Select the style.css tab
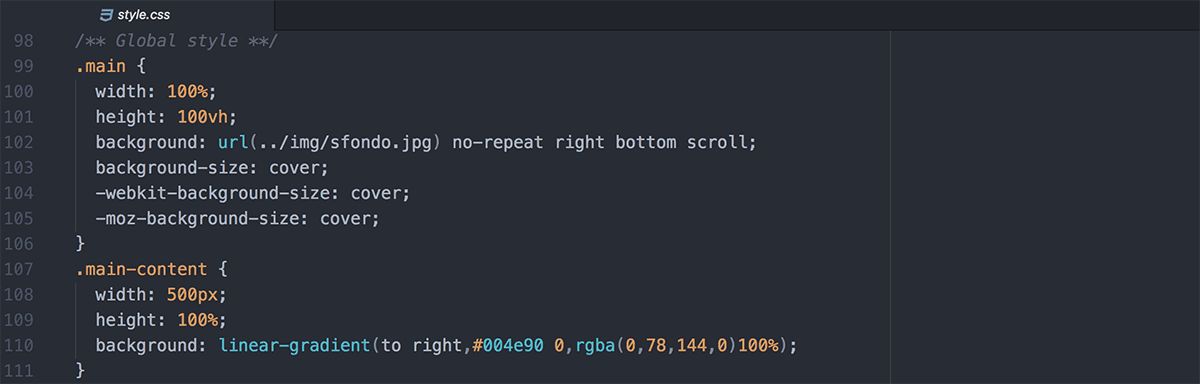This screenshot has width=1200, height=384. [137, 15]
